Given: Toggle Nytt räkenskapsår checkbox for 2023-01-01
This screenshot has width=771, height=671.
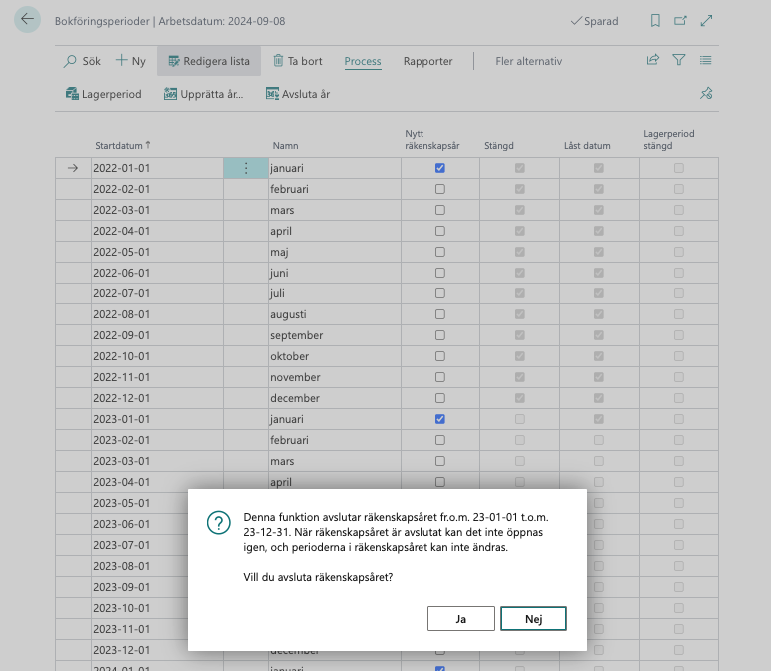Looking at the screenshot, I should click(440, 419).
